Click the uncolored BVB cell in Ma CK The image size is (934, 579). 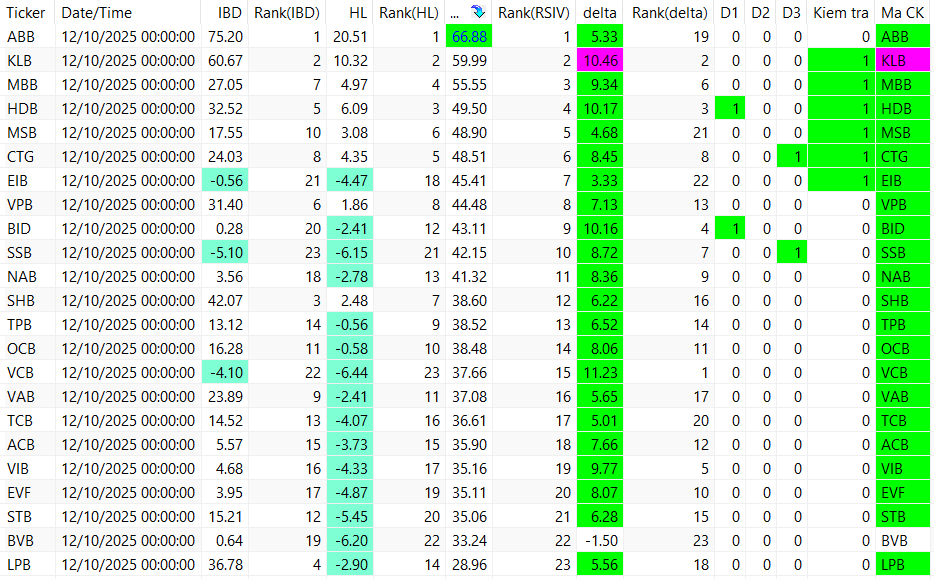[902, 540]
